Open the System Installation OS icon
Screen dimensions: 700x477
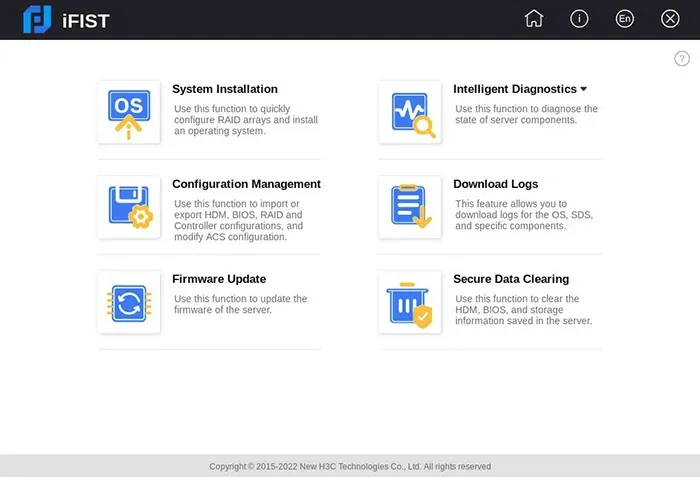pyautogui.click(x=129, y=112)
